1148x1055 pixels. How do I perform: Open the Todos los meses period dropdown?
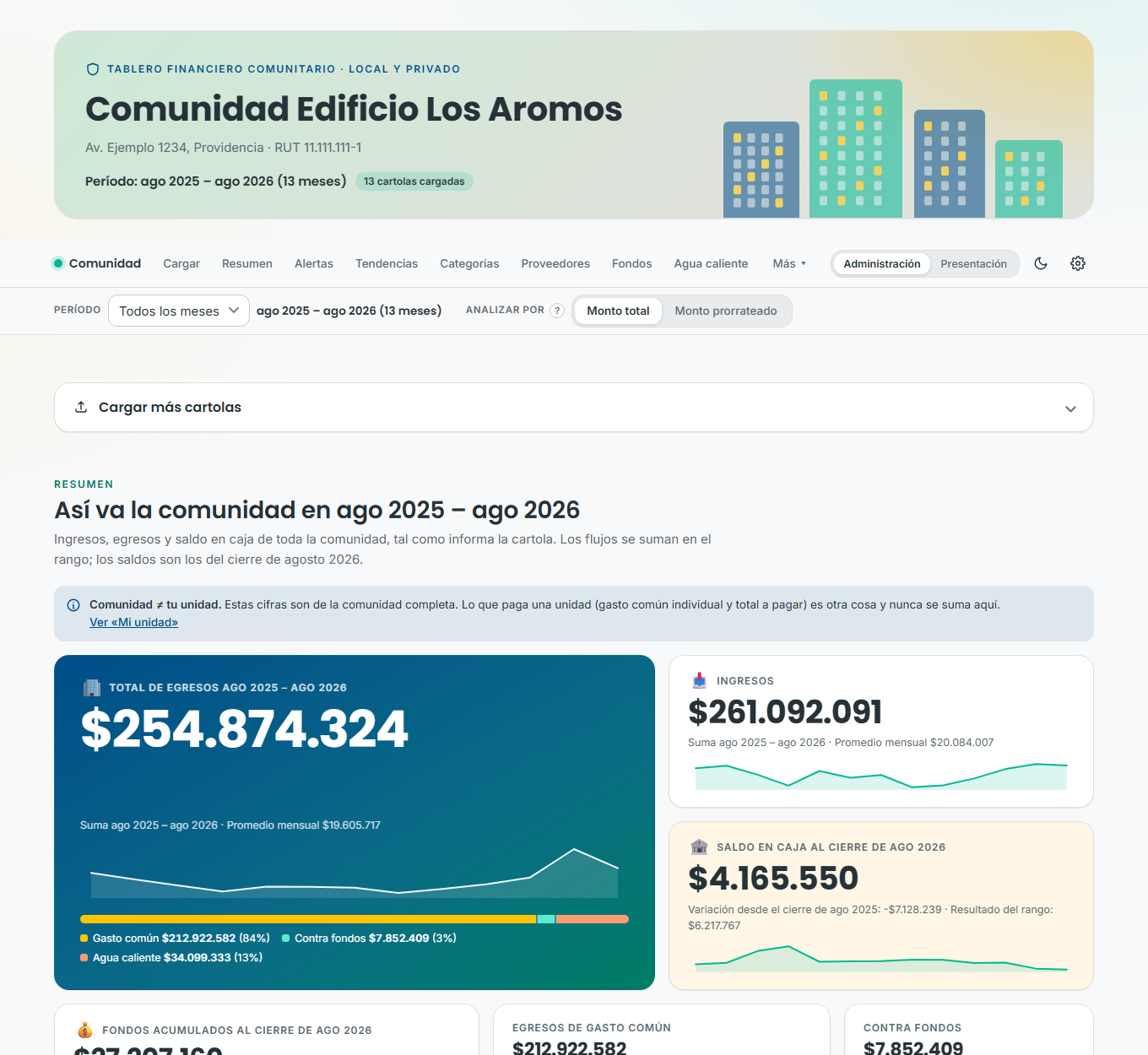(x=179, y=311)
